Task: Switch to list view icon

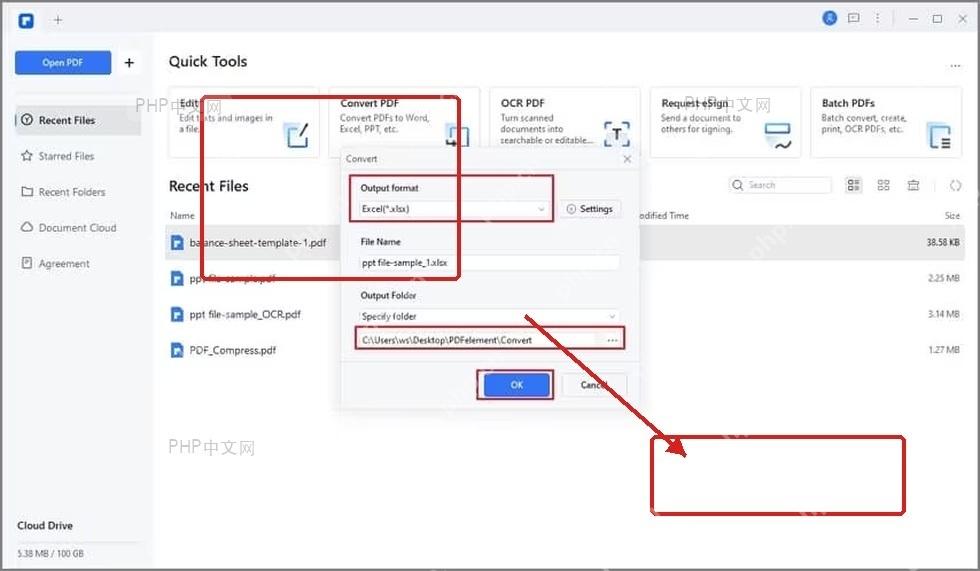Action: (x=853, y=185)
